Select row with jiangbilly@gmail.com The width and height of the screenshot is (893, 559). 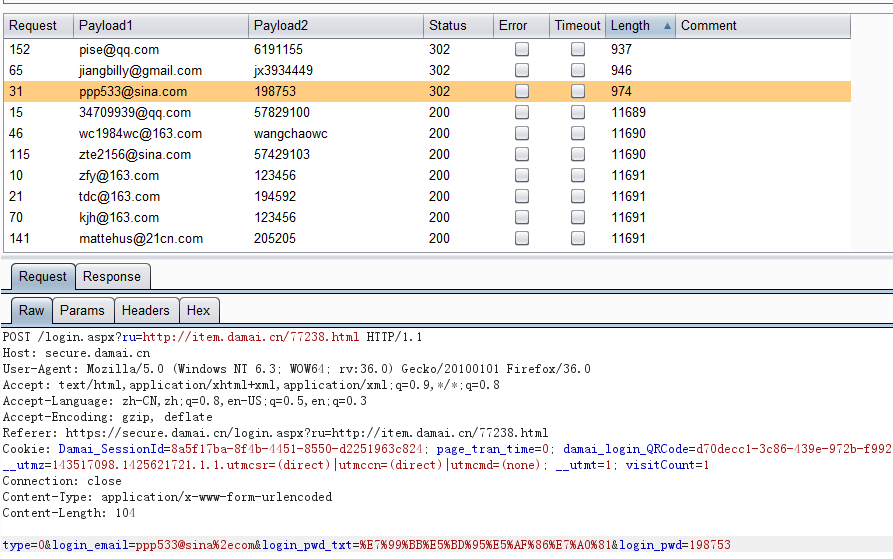[x=427, y=71]
